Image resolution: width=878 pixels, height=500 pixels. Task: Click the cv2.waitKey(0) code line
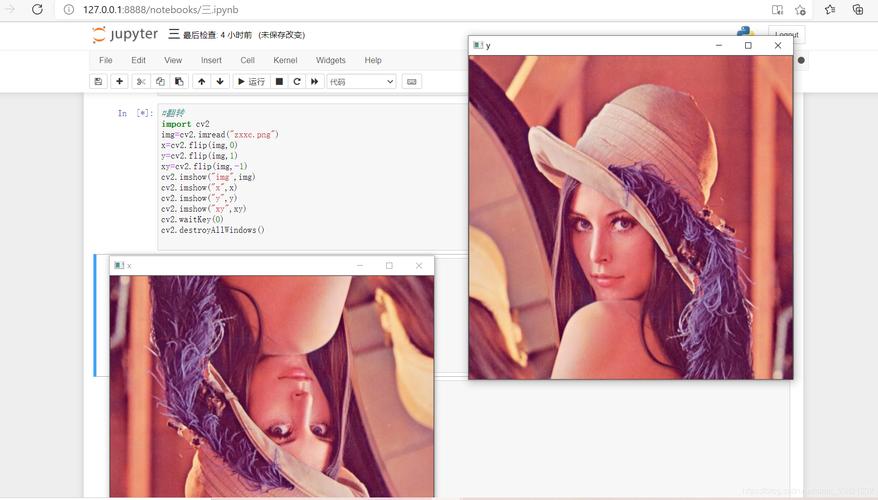pyautogui.click(x=192, y=219)
